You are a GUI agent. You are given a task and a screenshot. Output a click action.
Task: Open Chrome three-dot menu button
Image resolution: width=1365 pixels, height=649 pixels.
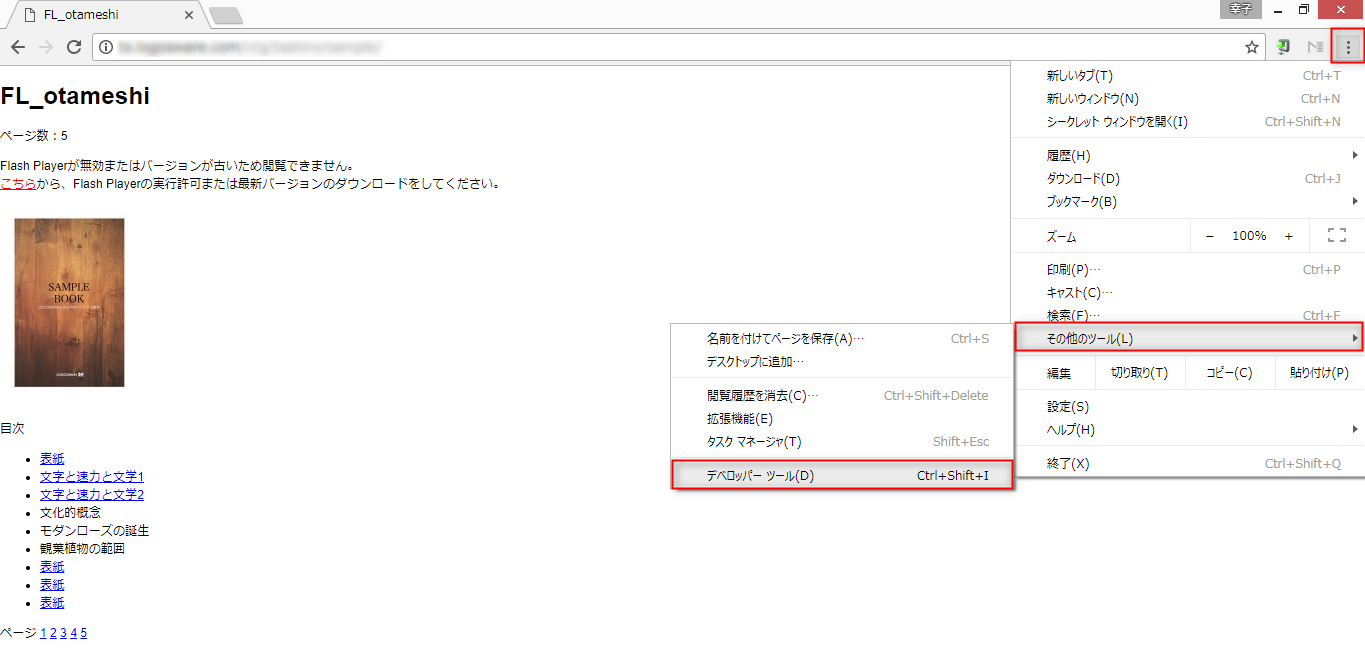[x=1348, y=47]
